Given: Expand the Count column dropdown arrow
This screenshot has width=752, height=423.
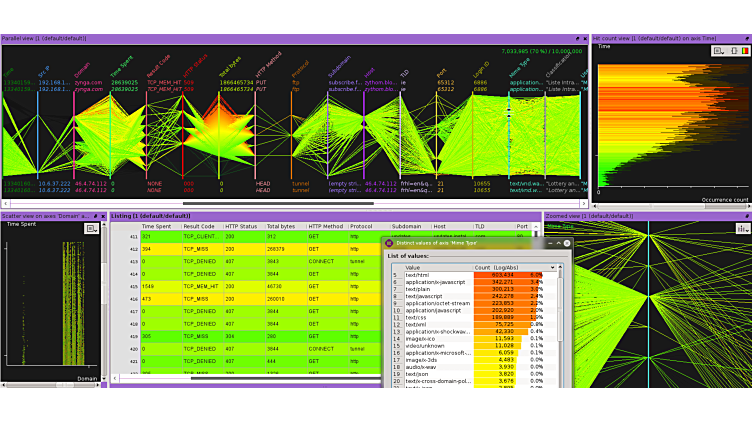Looking at the screenshot, I should [x=552, y=267].
